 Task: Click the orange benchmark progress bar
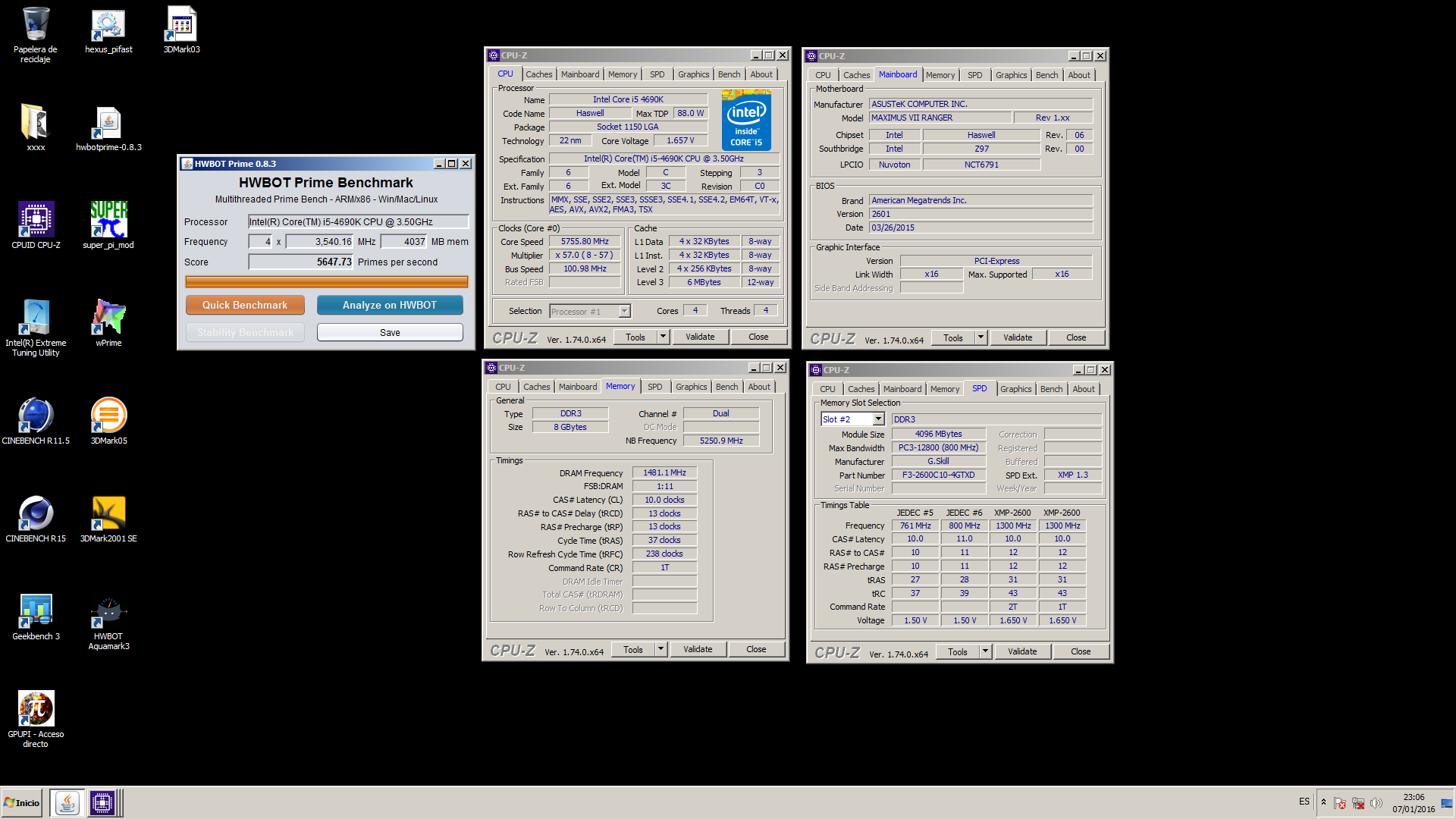[326, 281]
